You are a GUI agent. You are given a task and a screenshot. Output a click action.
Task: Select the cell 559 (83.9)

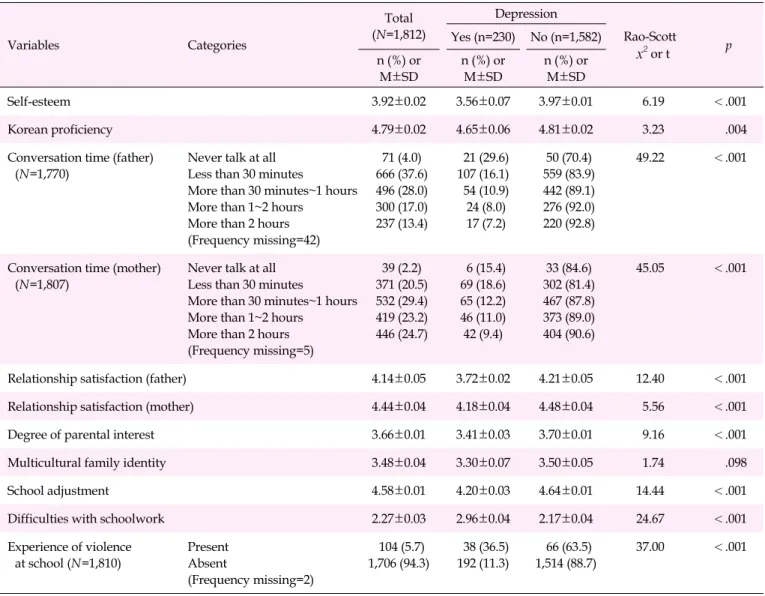click(569, 174)
